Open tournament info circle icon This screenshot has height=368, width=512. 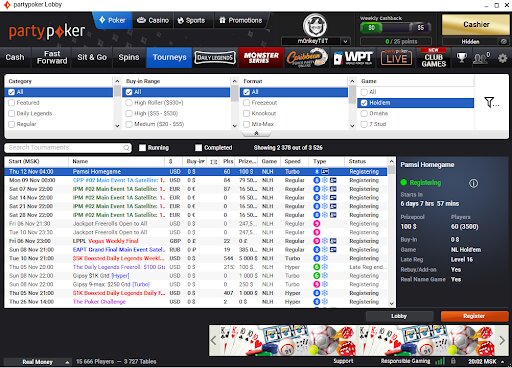tap(473, 183)
